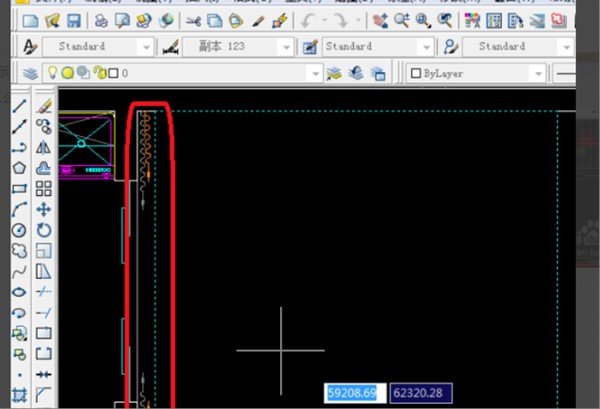
Task: Activate the Rotate modify tool
Action: coord(44,230)
